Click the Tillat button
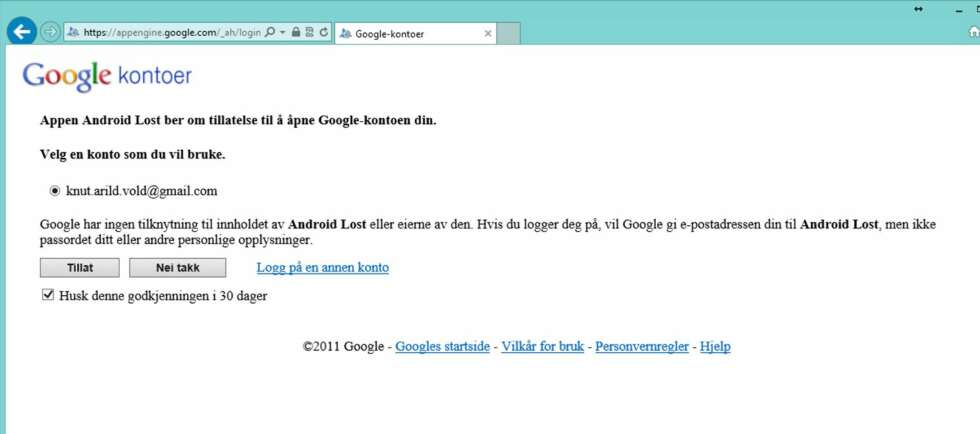980x434 pixels. (80, 268)
